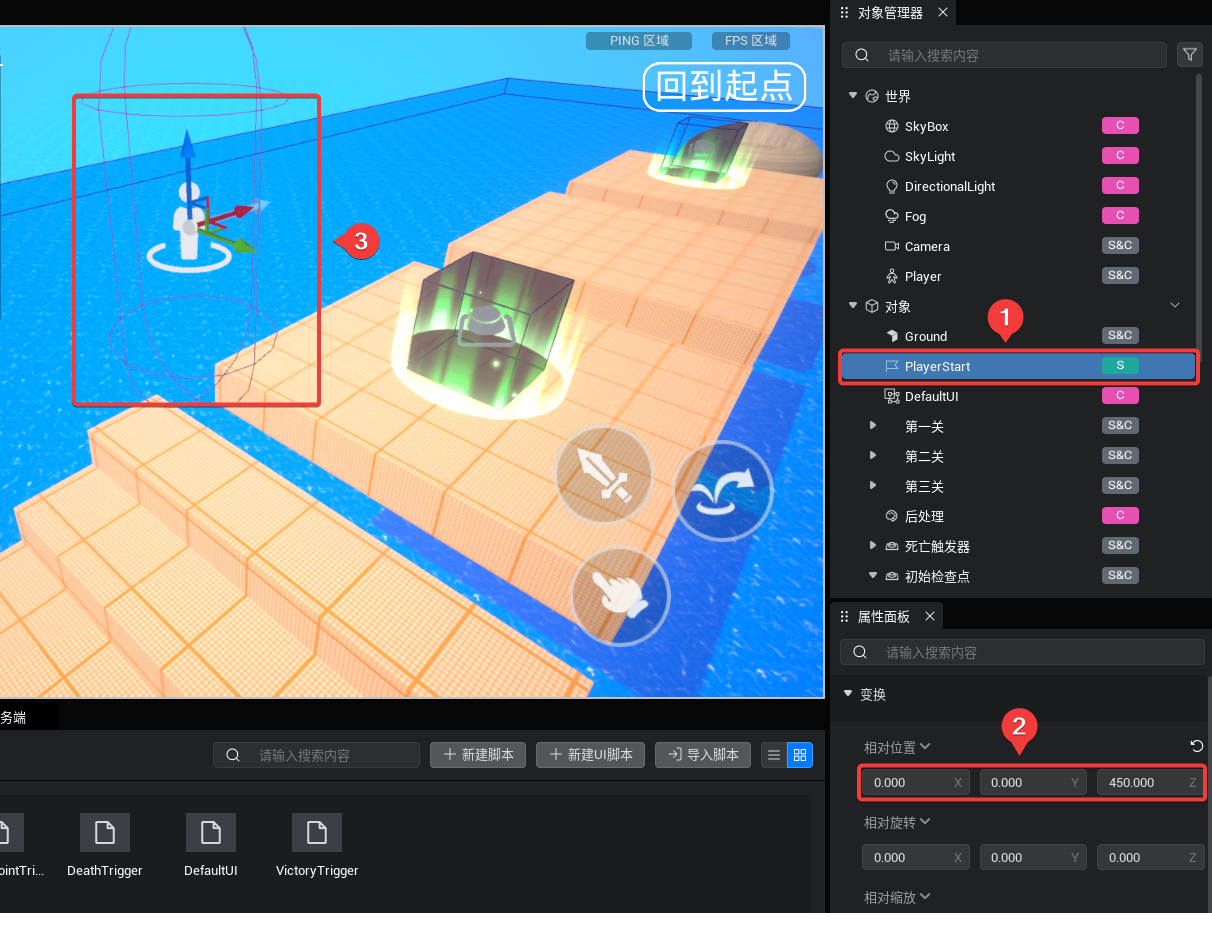Tap the hand interact button in viewport
This screenshot has width=1212, height=943.
619,596
